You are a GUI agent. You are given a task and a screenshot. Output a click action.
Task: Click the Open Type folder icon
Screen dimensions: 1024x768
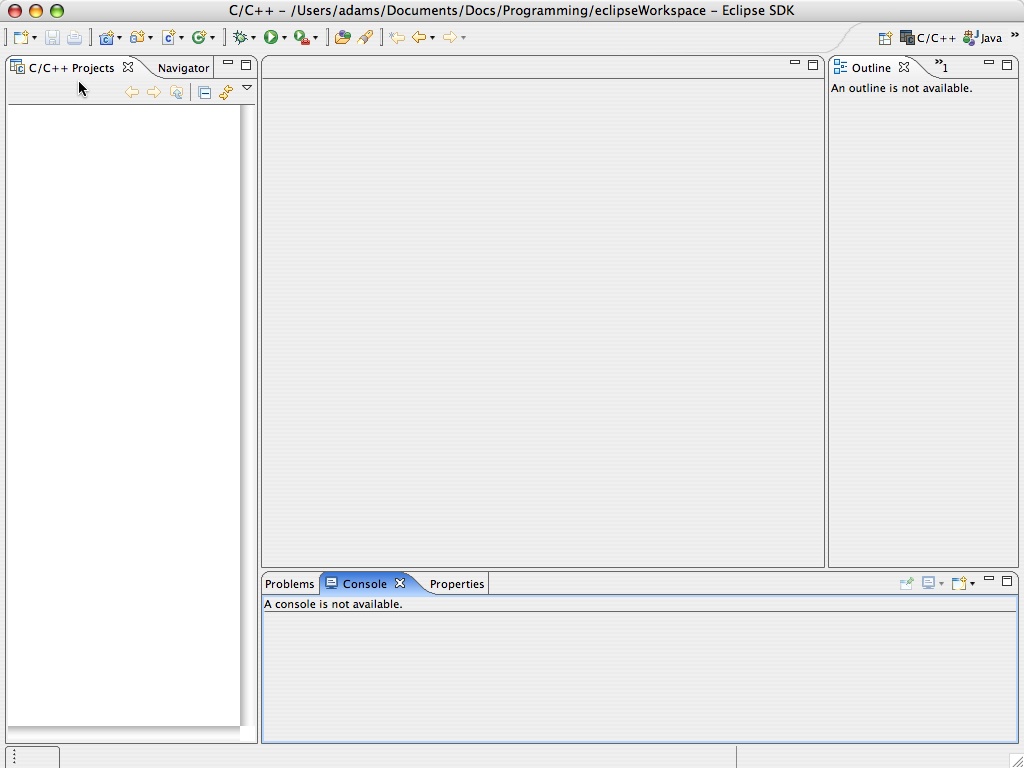tap(342, 38)
